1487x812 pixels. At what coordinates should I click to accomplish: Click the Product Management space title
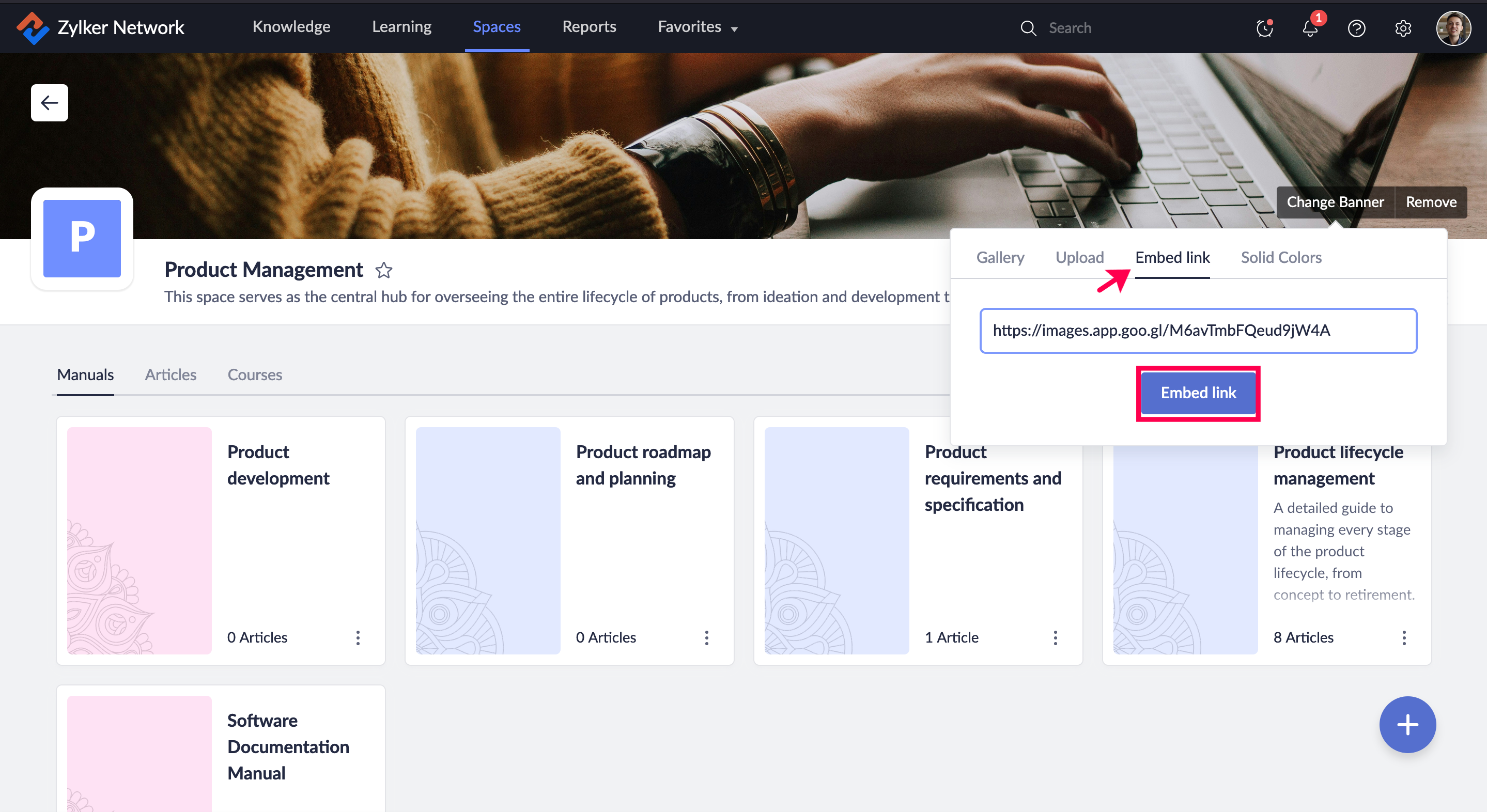point(263,270)
